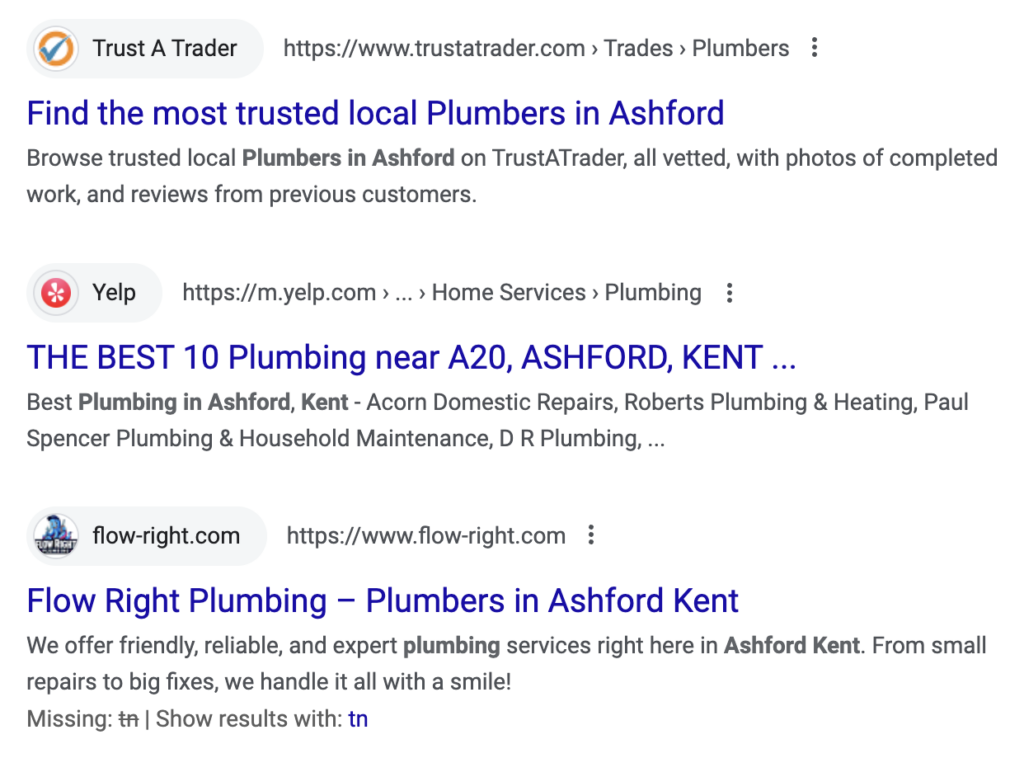Click the Trust A Trader checkmark favicon
This screenshot has width=1024, height=777.
click(x=56, y=48)
